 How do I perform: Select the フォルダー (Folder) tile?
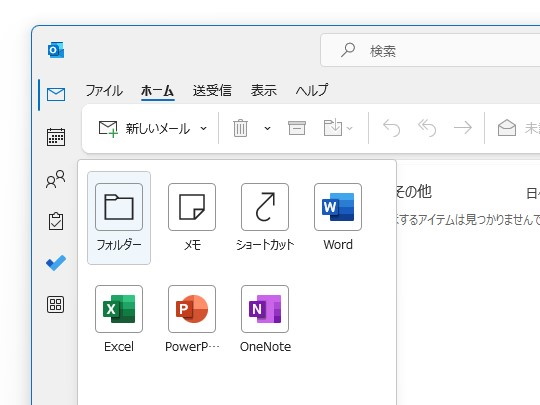[x=119, y=218]
